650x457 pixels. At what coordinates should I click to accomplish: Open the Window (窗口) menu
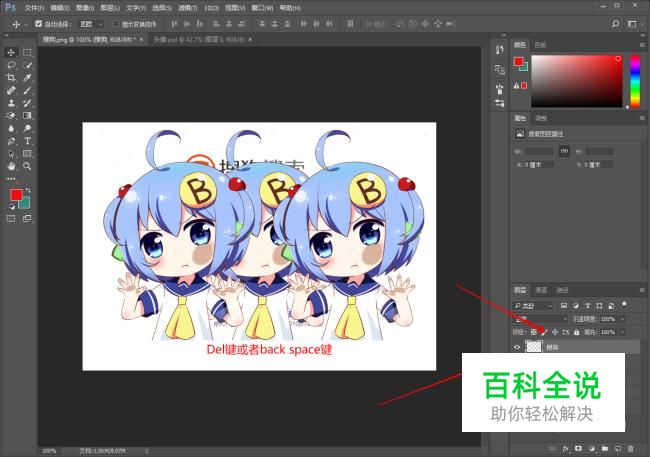click(262, 8)
